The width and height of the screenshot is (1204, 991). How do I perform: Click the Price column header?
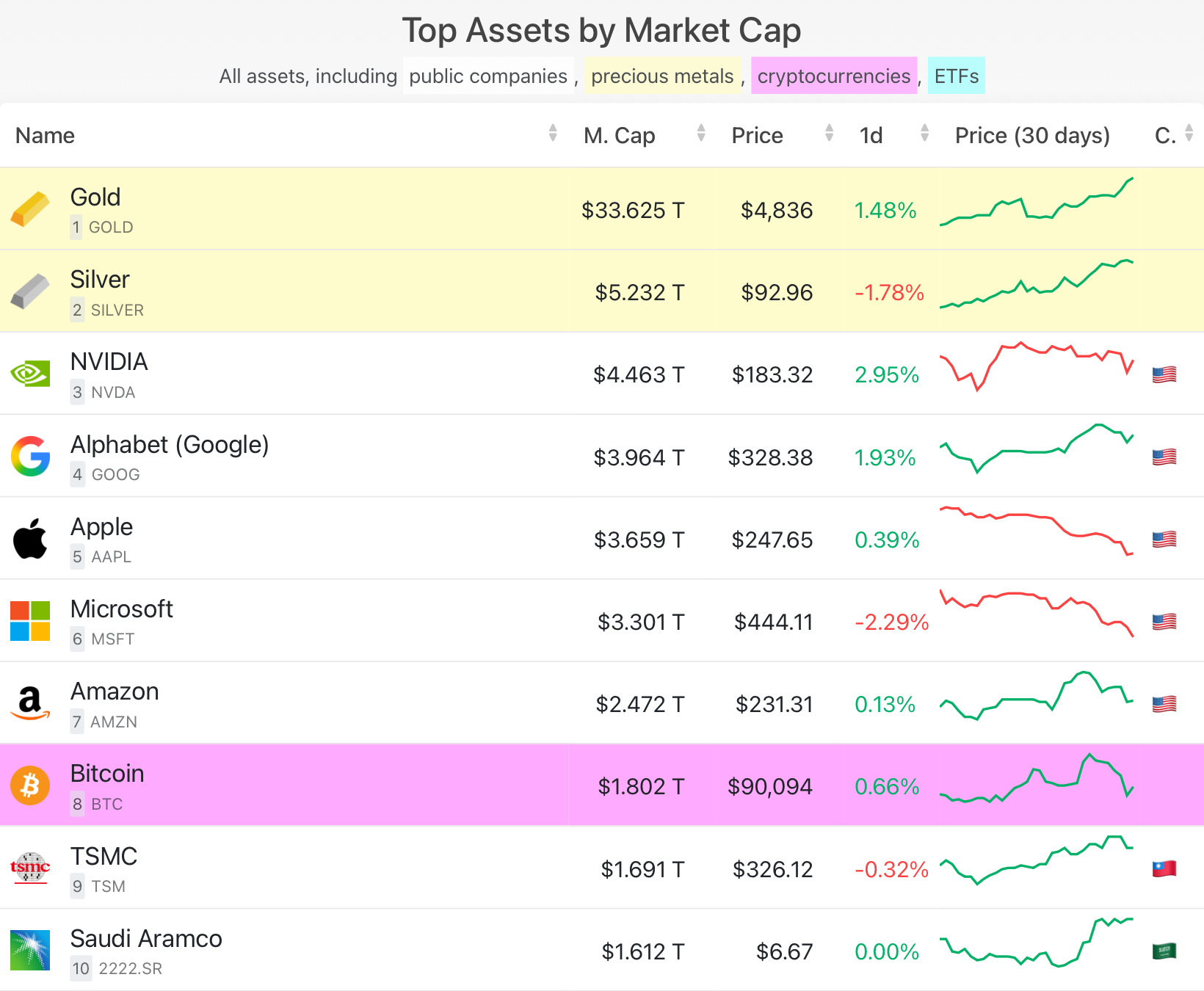pos(757,136)
